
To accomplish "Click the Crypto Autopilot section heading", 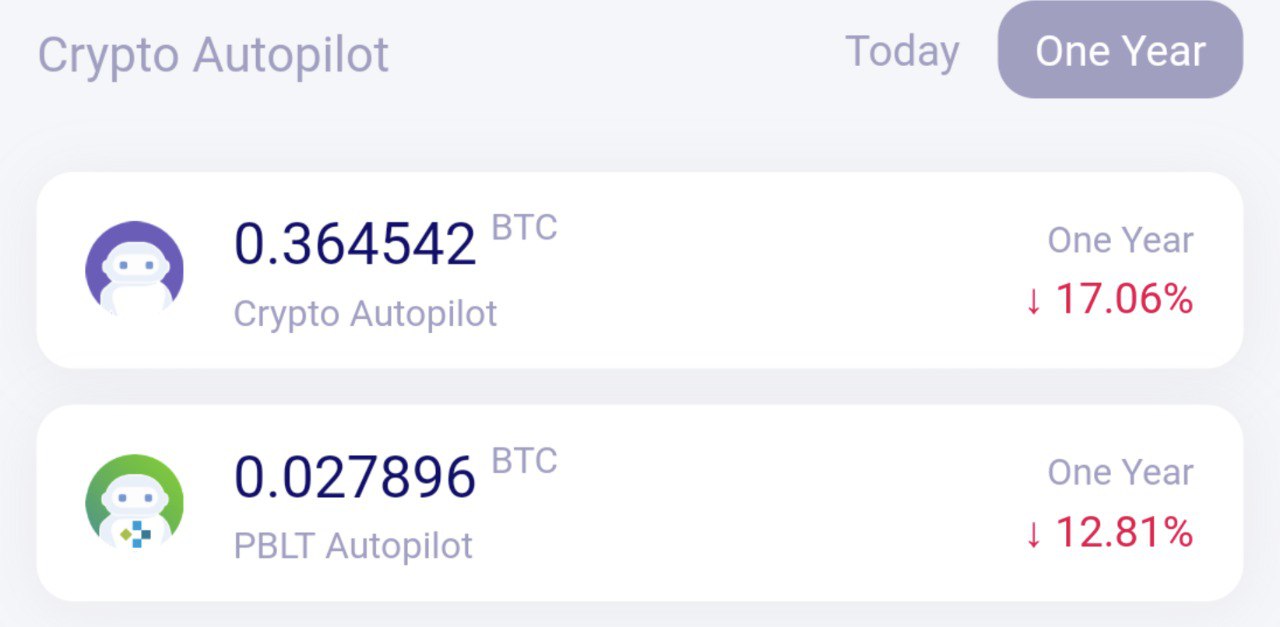I will point(213,55).
